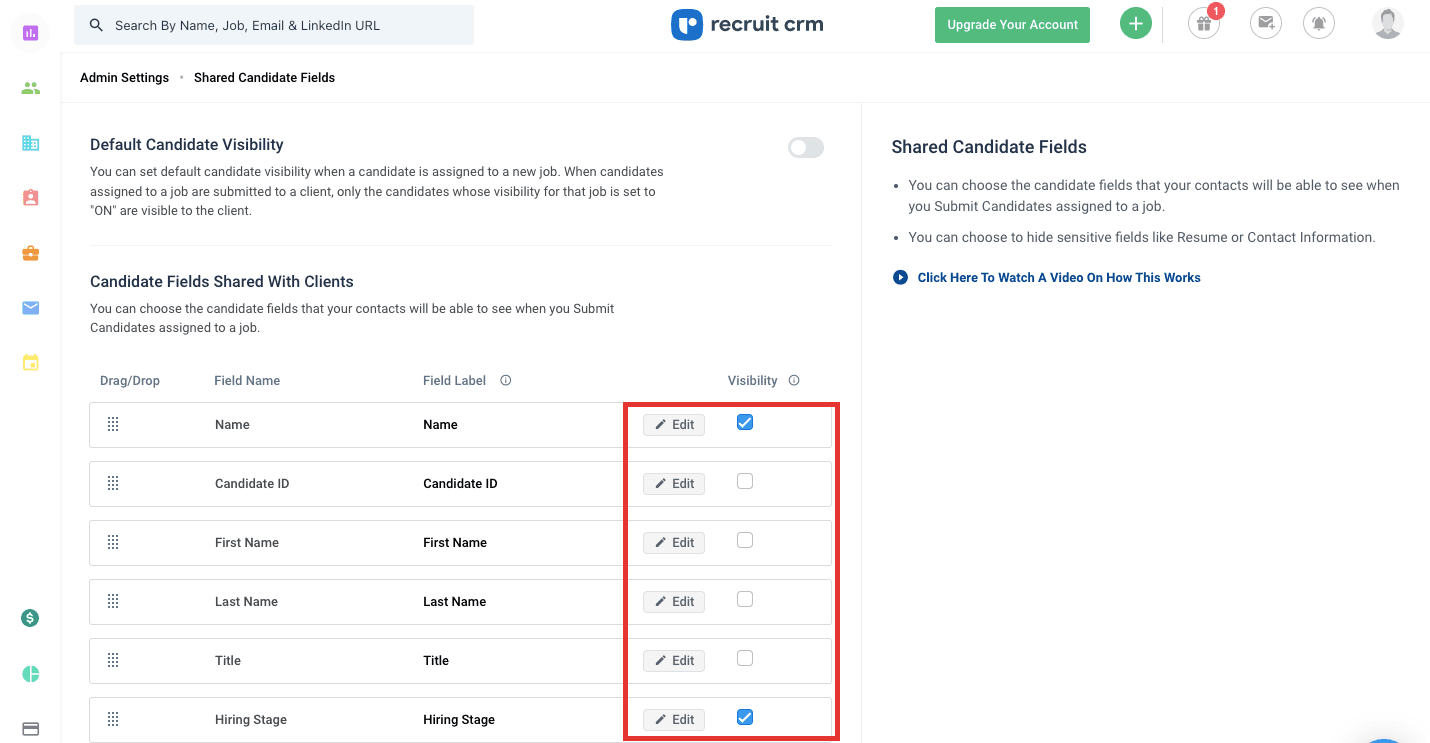Click the notification bell icon
Image resolution: width=1430 pixels, height=743 pixels.
1319,22
